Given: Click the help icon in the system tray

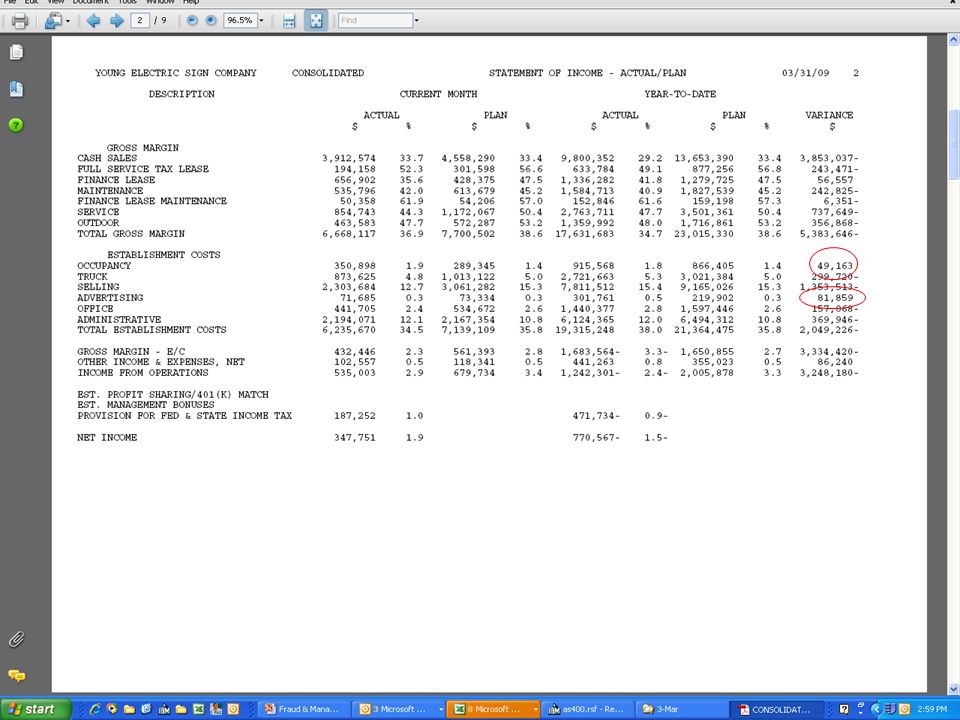Looking at the screenshot, I should [844, 709].
